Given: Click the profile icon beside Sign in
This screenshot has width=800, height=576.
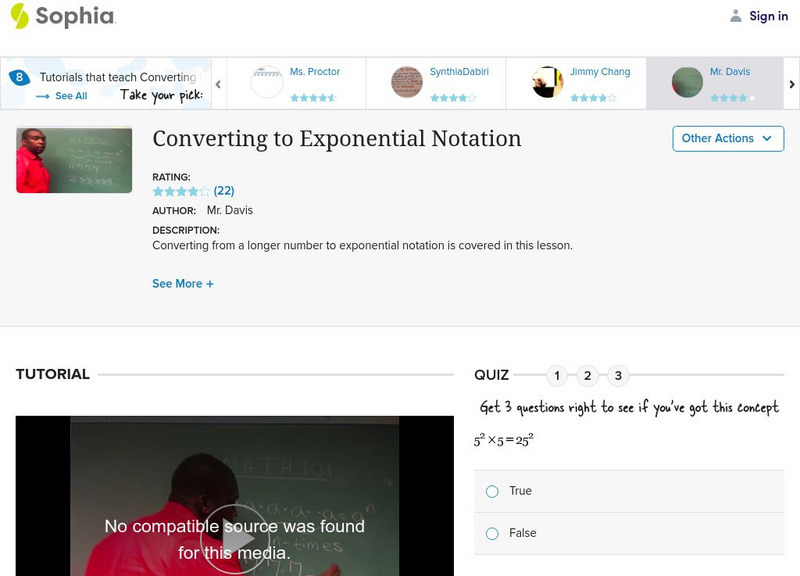Looking at the screenshot, I should [734, 16].
